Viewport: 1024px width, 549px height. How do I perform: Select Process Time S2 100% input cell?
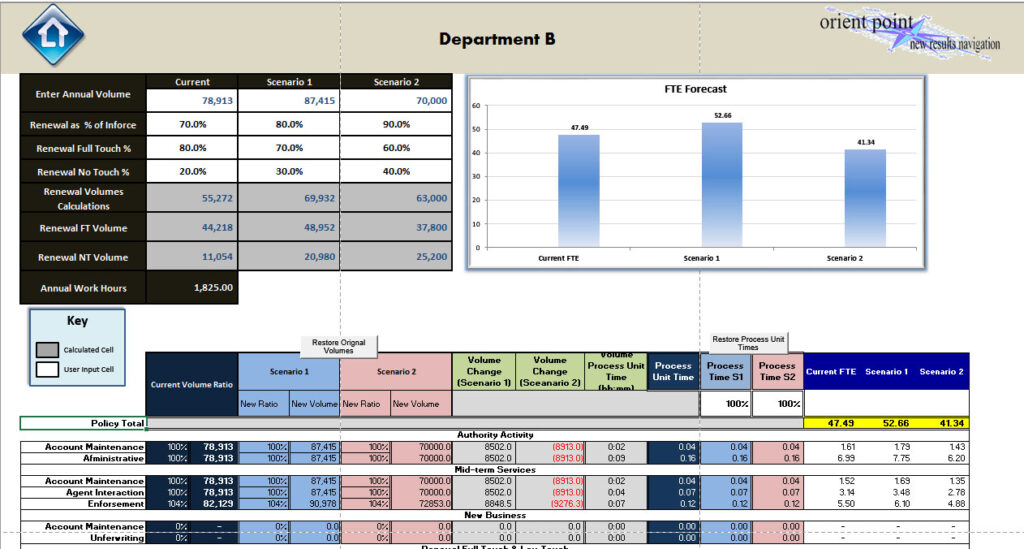[777, 403]
